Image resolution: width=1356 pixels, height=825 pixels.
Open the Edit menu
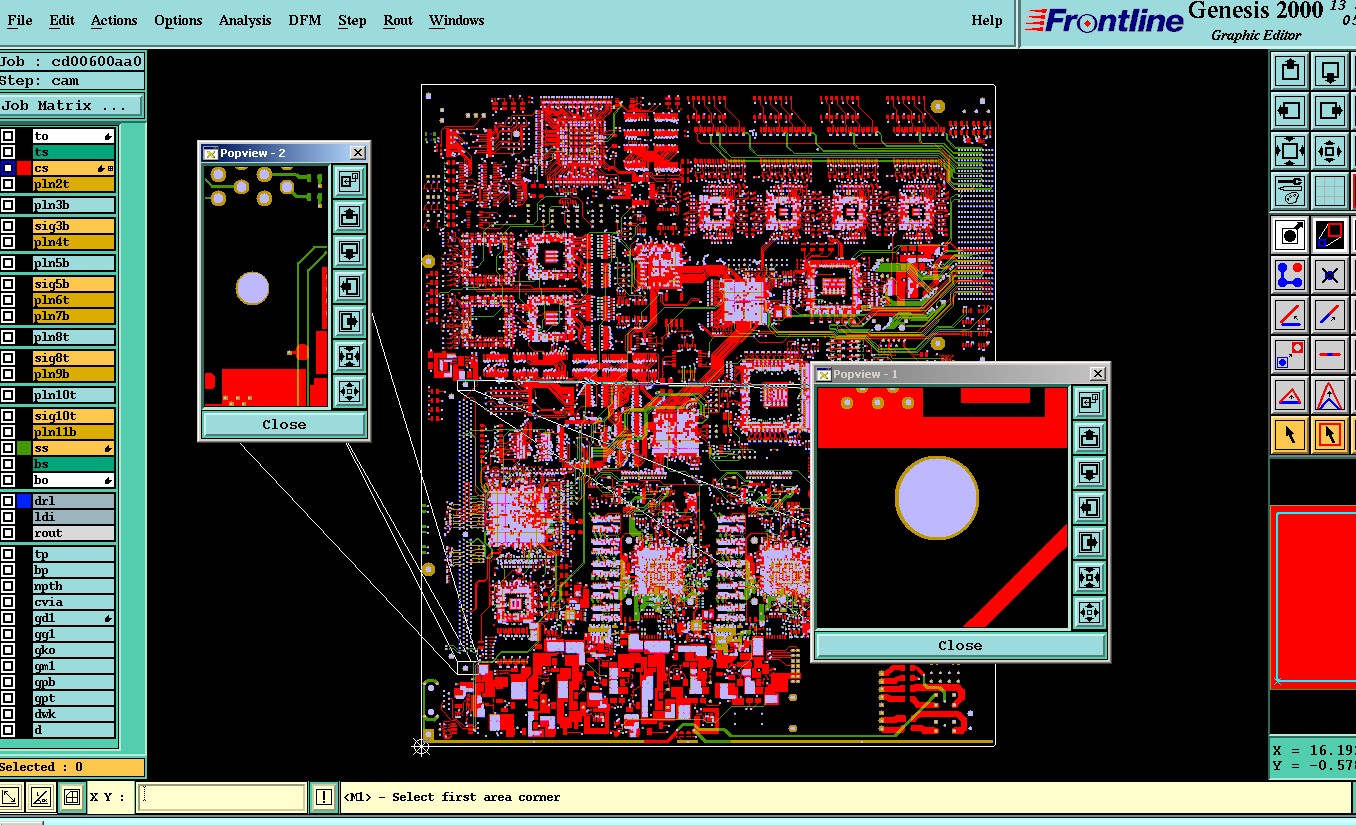tap(62, 20)
